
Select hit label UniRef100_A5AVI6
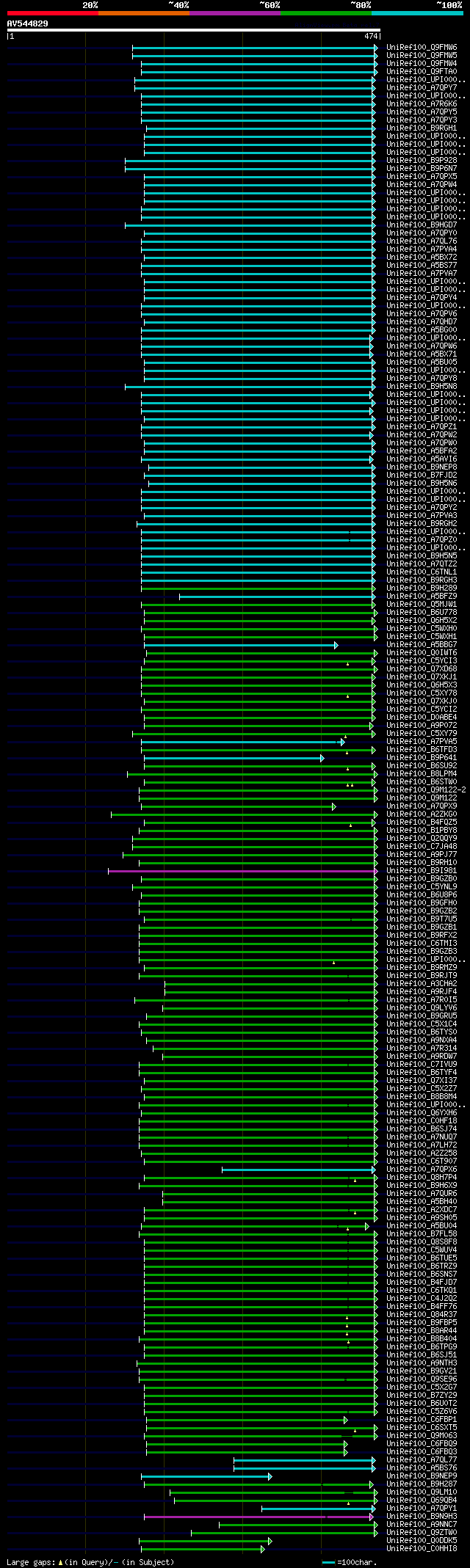tap(422, 459)
